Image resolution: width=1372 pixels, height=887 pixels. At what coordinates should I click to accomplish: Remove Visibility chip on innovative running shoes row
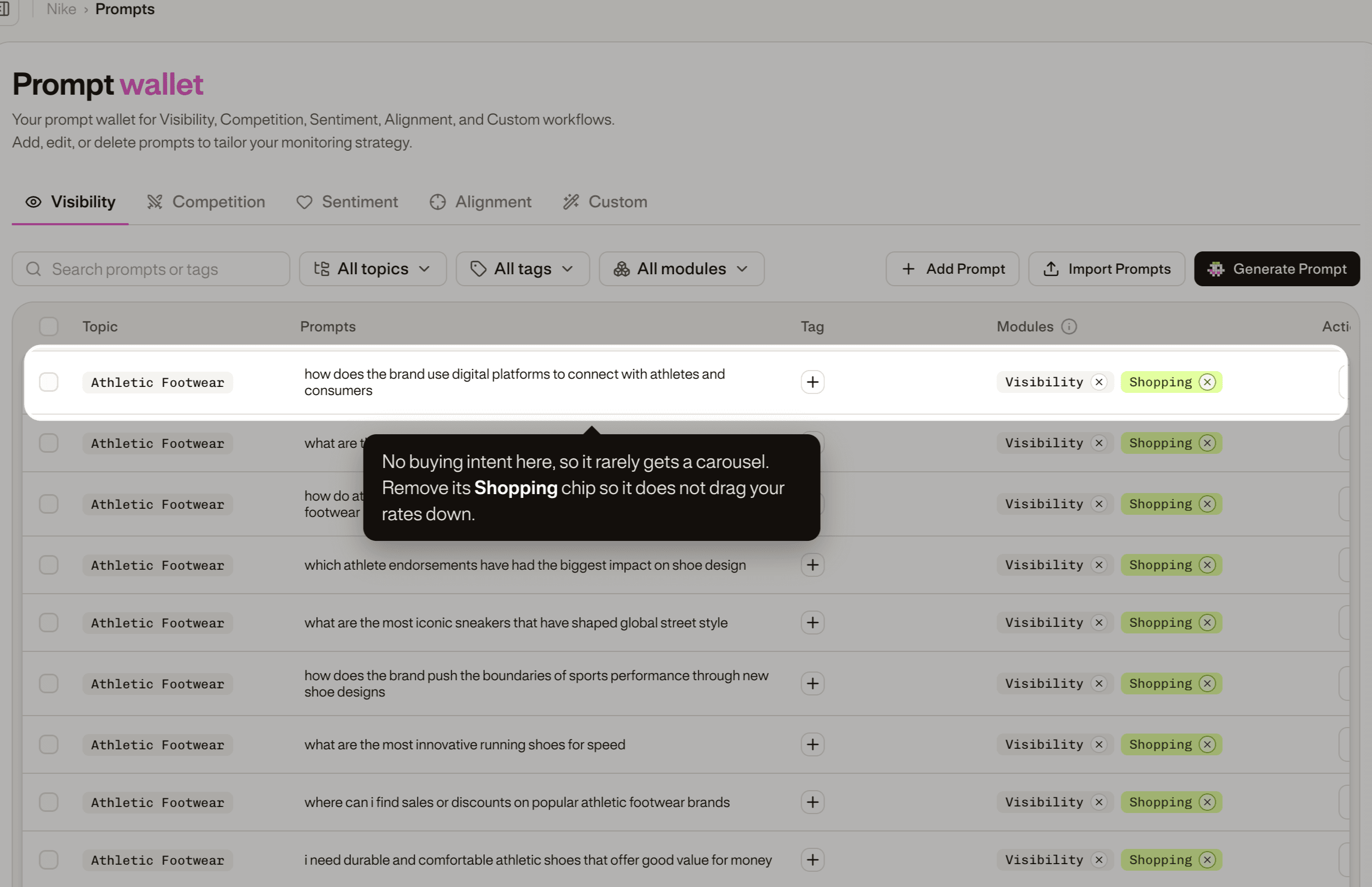pyautogui.click(x=1099, y=745)
